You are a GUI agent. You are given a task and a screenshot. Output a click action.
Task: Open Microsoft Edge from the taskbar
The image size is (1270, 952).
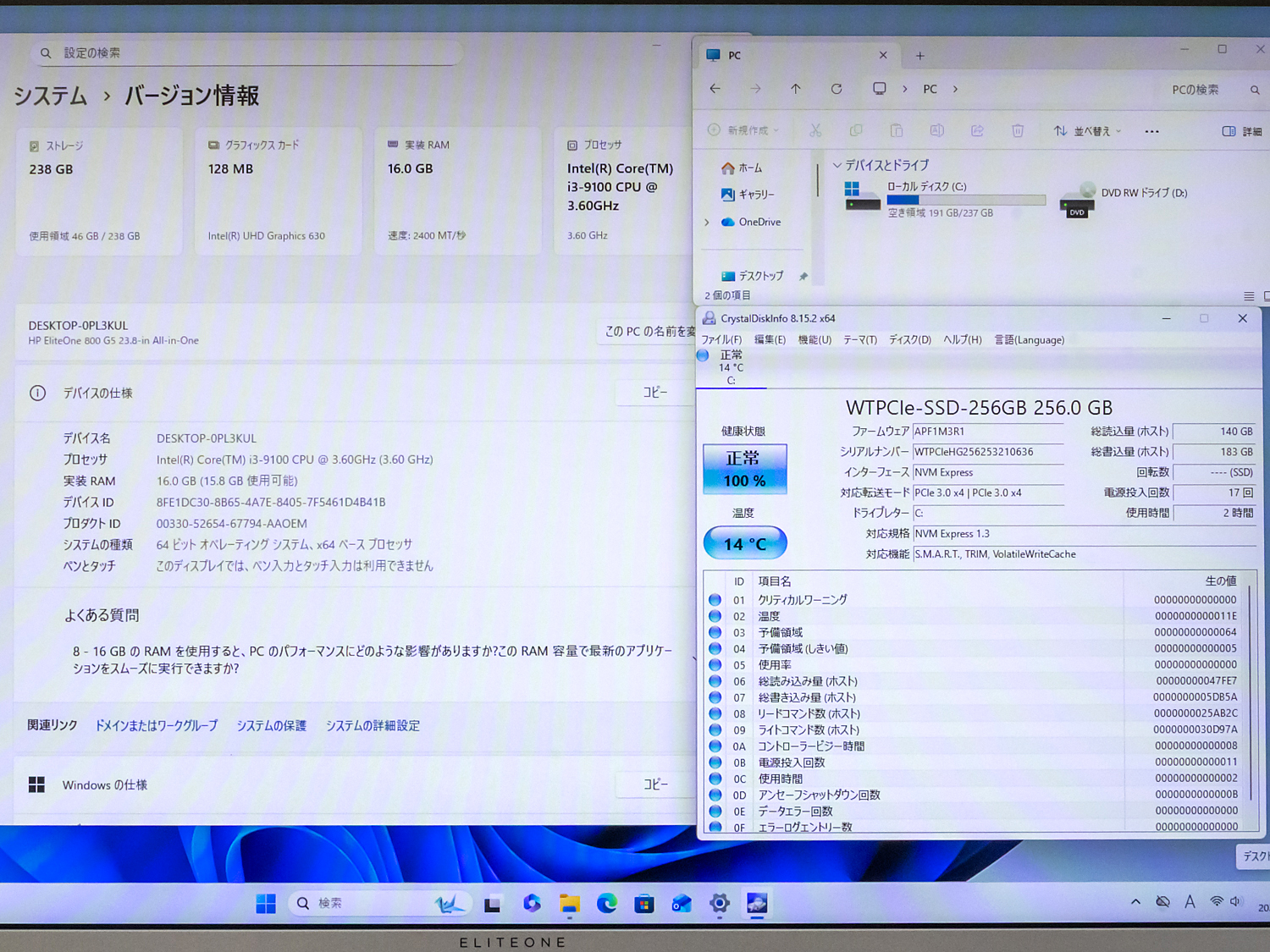606,904
